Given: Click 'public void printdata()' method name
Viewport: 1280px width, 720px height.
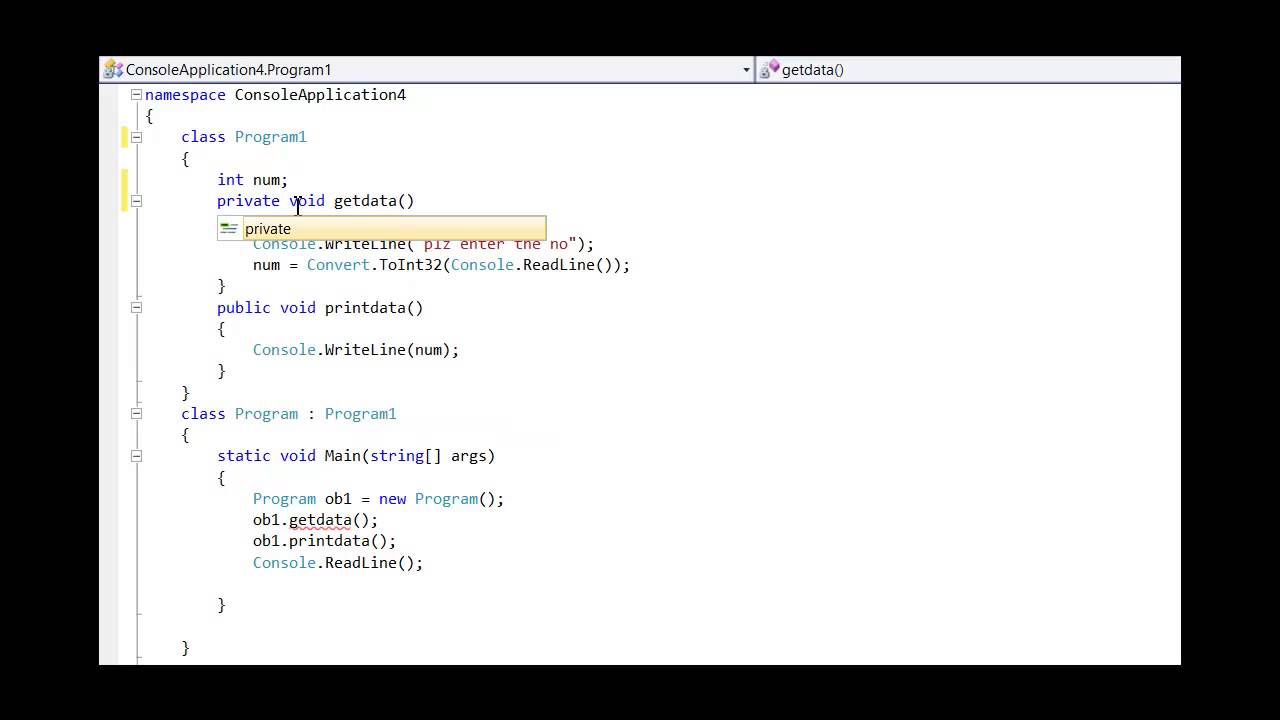Looking at the screenshot, I should point(373,308).
